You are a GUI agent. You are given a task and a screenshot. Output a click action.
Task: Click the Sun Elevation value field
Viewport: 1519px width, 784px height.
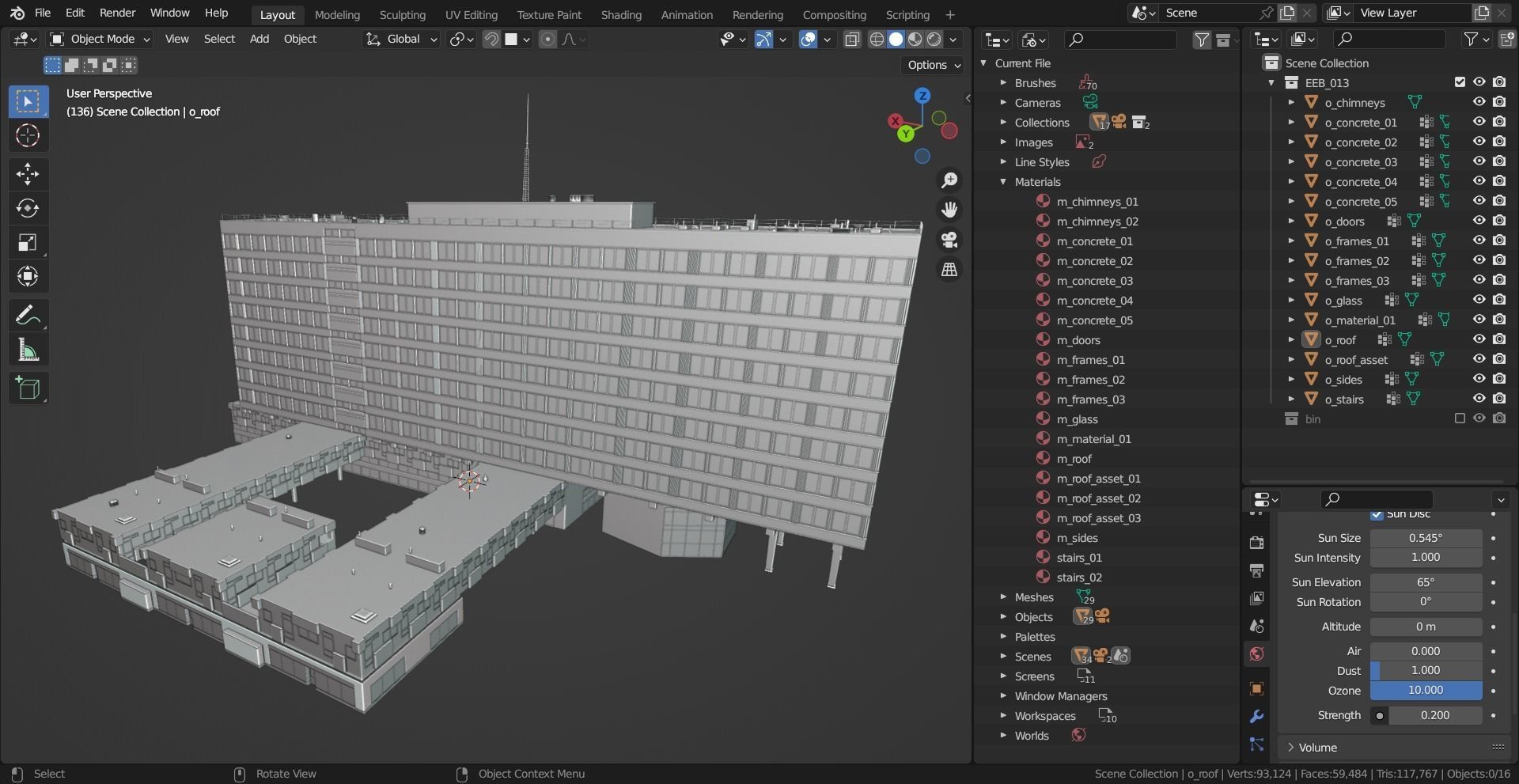click(x=1426, y=582)
